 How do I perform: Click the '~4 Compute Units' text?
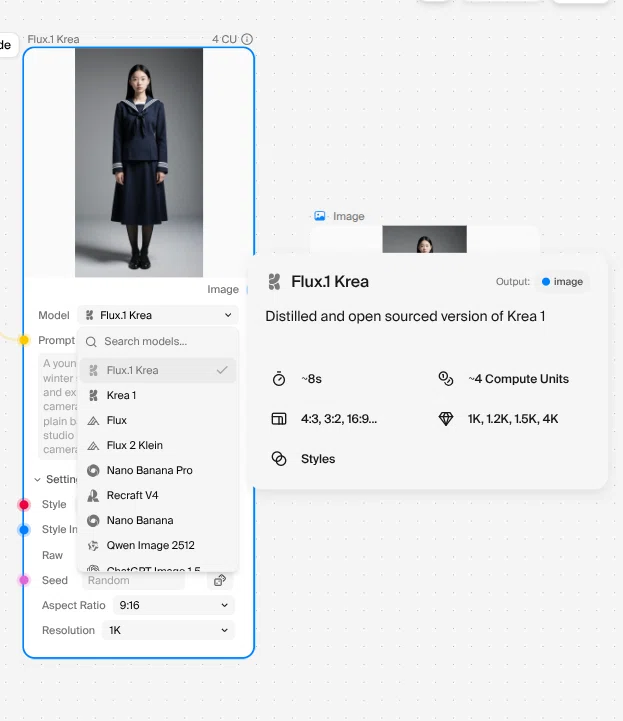point(519,379)
